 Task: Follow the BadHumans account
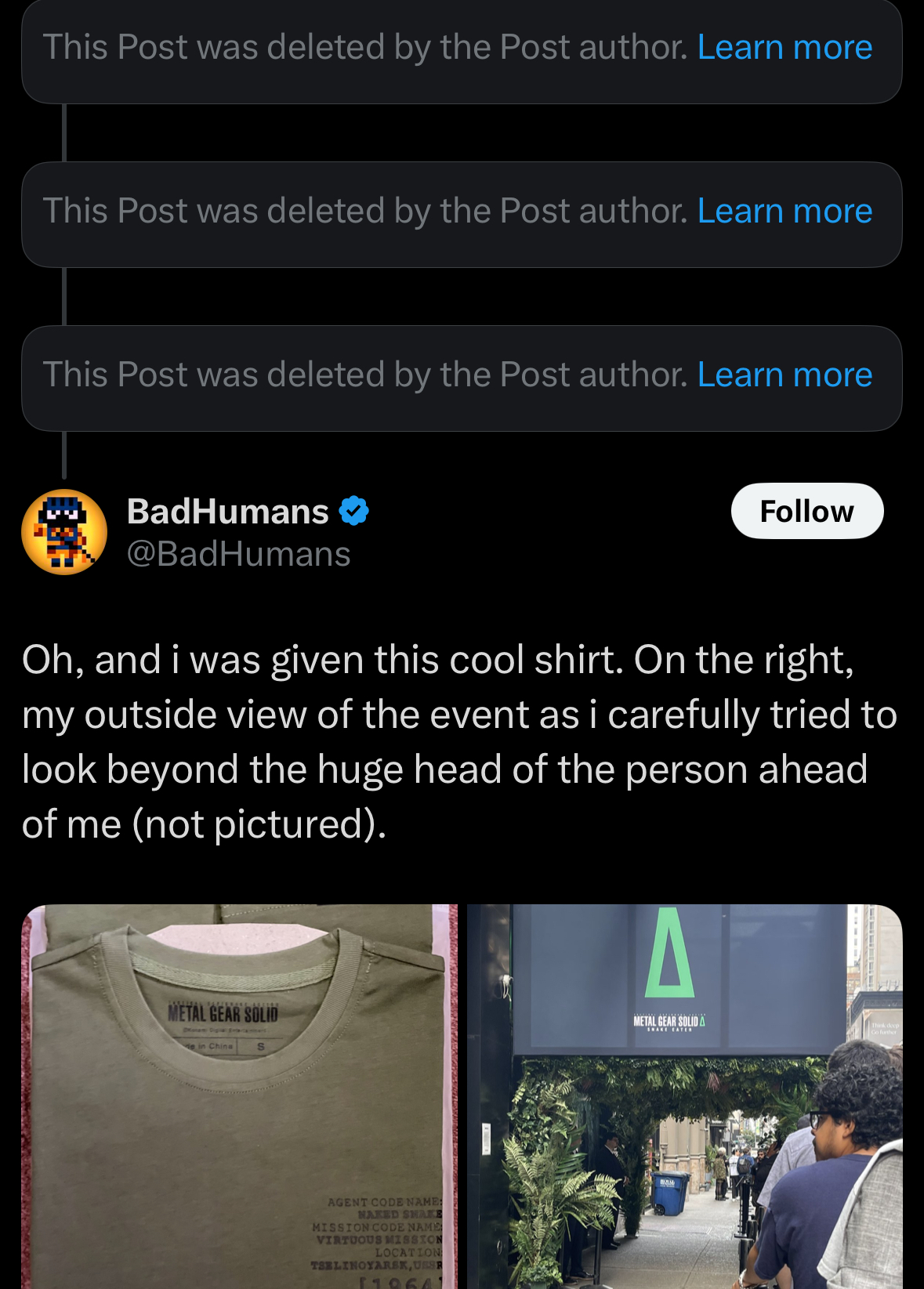807,511
